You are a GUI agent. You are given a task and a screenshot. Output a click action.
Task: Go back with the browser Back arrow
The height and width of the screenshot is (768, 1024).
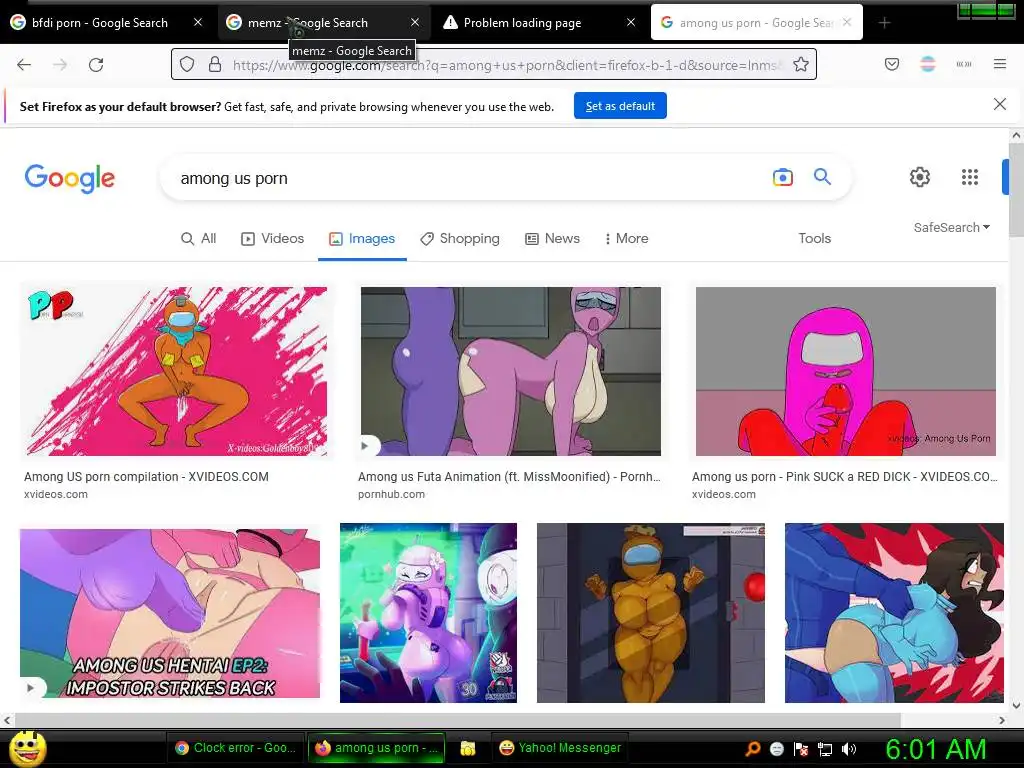click(x=24, y=65)
